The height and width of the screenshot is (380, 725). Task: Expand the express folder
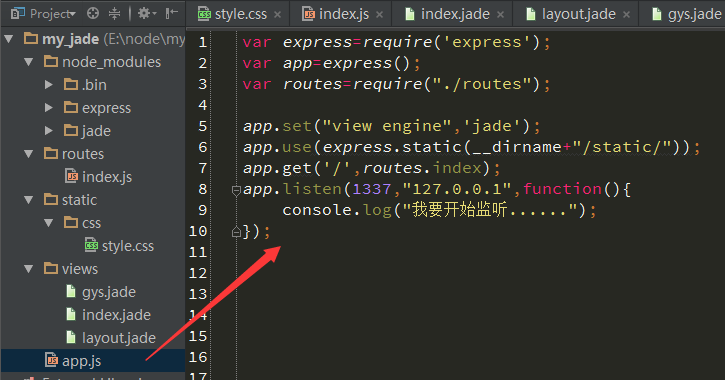click(x=49, y=108)
